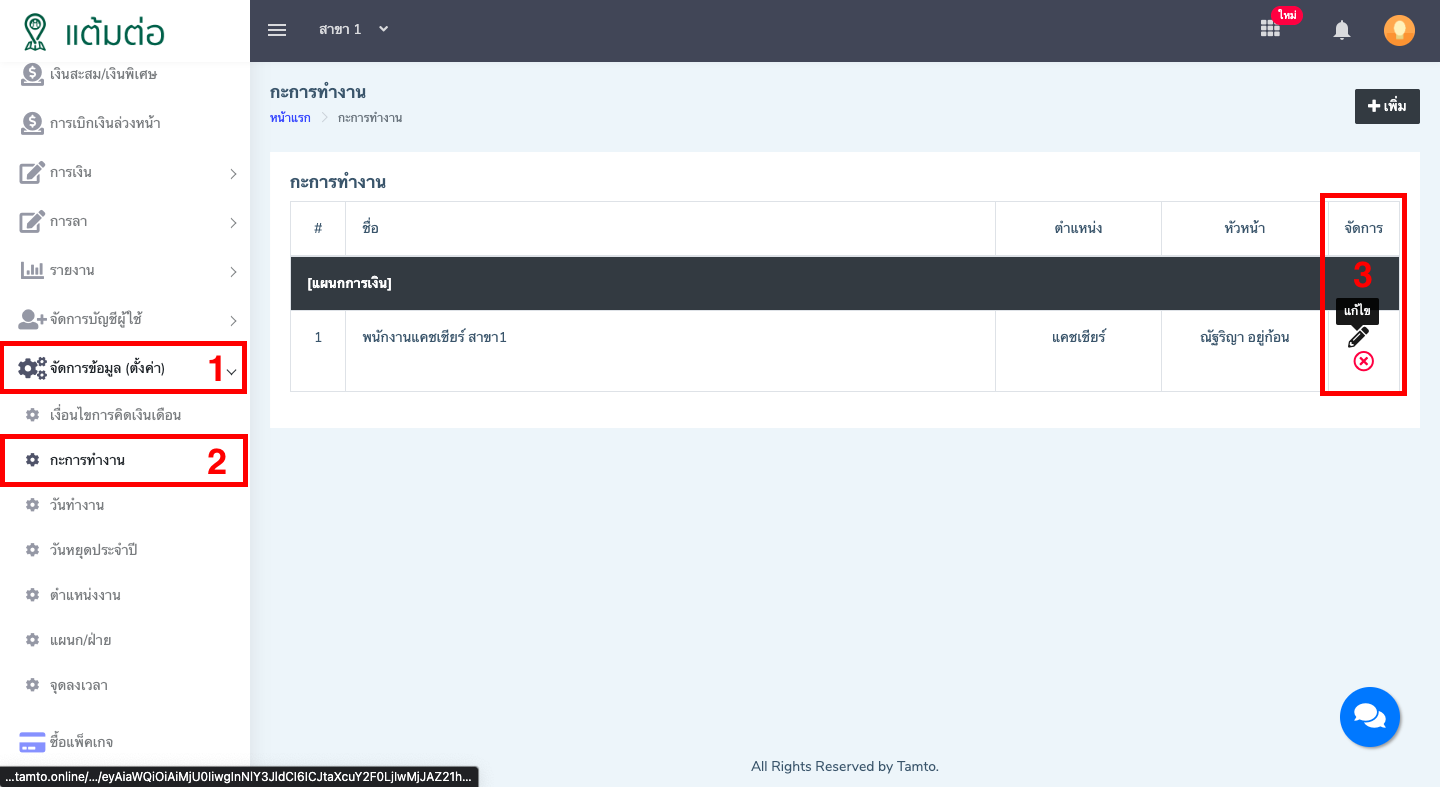Image resolution: width=1440 pixels, height=787 pixels.
Task: Click the พนักงานแคชเชียร์ สาขา1 row name
Action: pos(434,338)
